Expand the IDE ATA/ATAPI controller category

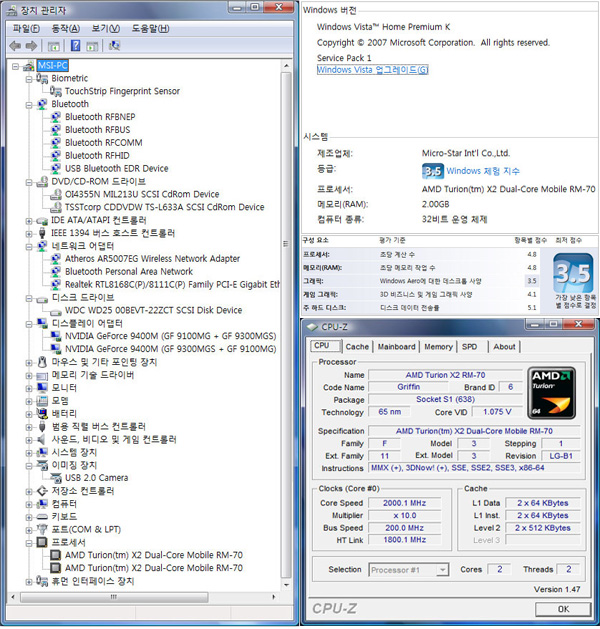[x=29, y=221]
